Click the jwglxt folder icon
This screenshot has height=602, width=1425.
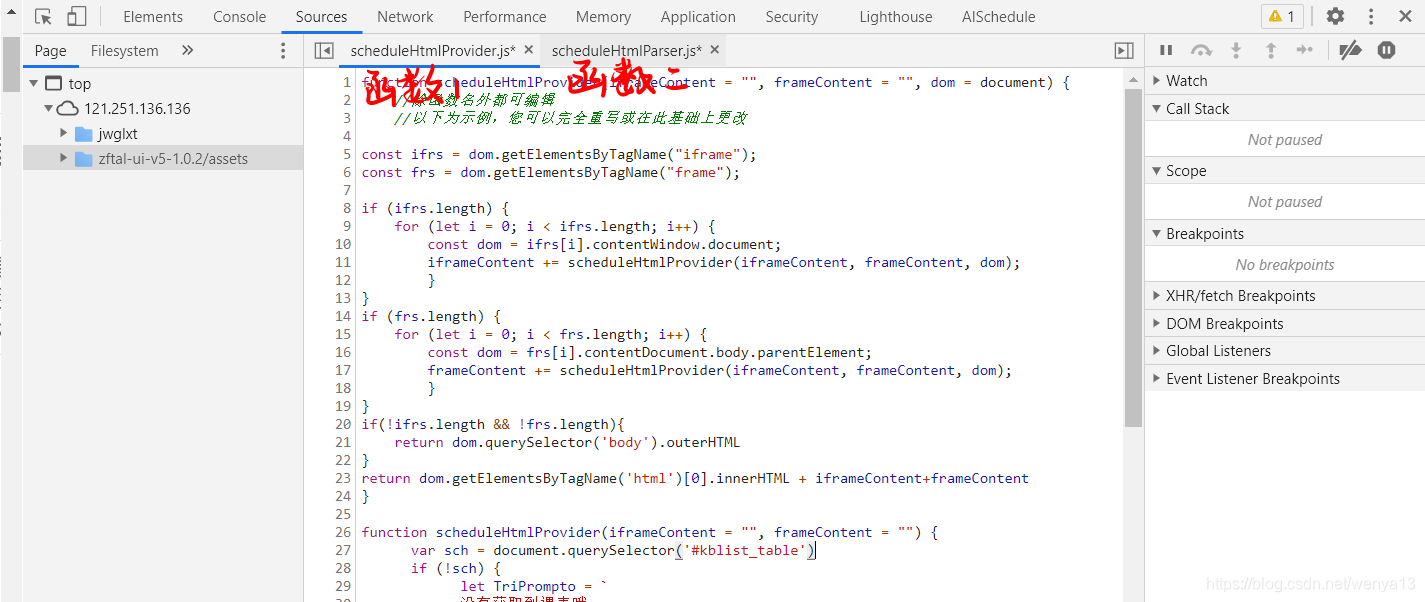coord(84,134)
